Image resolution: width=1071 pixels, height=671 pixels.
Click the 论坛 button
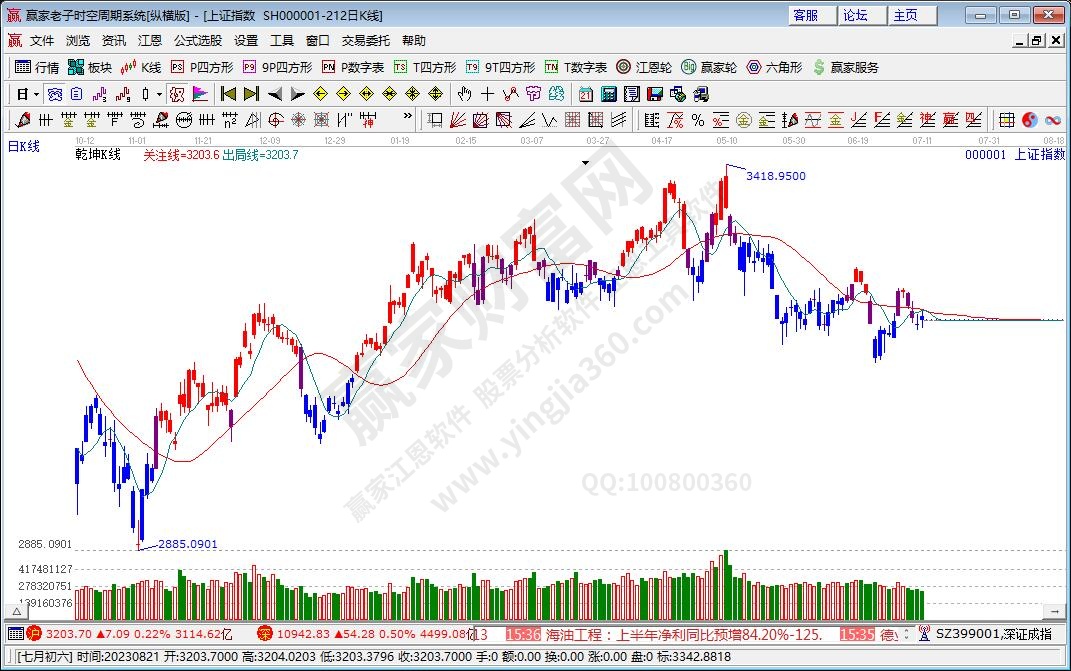click(855, 15)
